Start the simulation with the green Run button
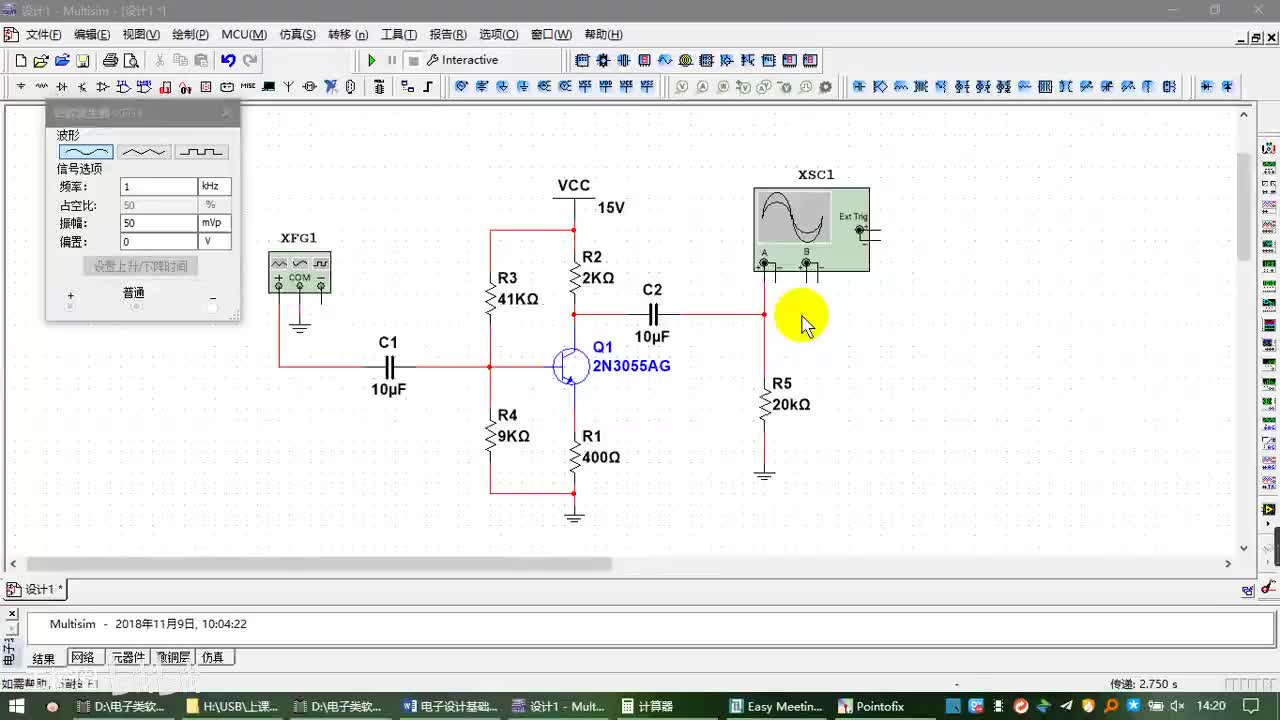Viewport: 1280px width, 720px height. click(372, 60)
